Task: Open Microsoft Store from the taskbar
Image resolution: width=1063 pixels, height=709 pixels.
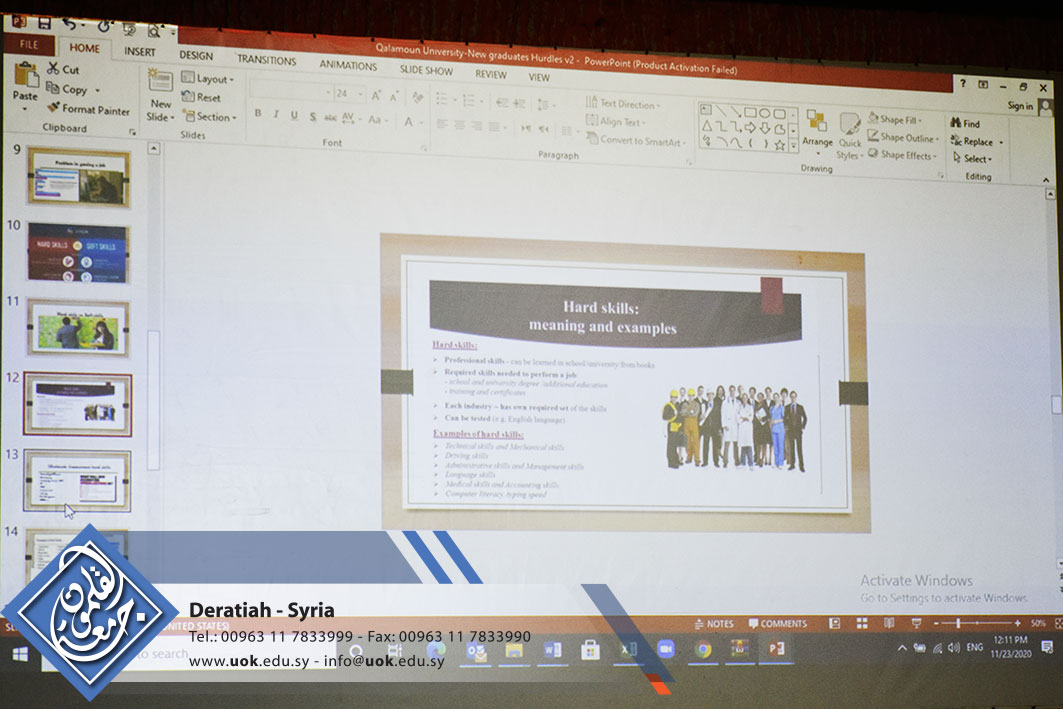Action: [590, 649]
